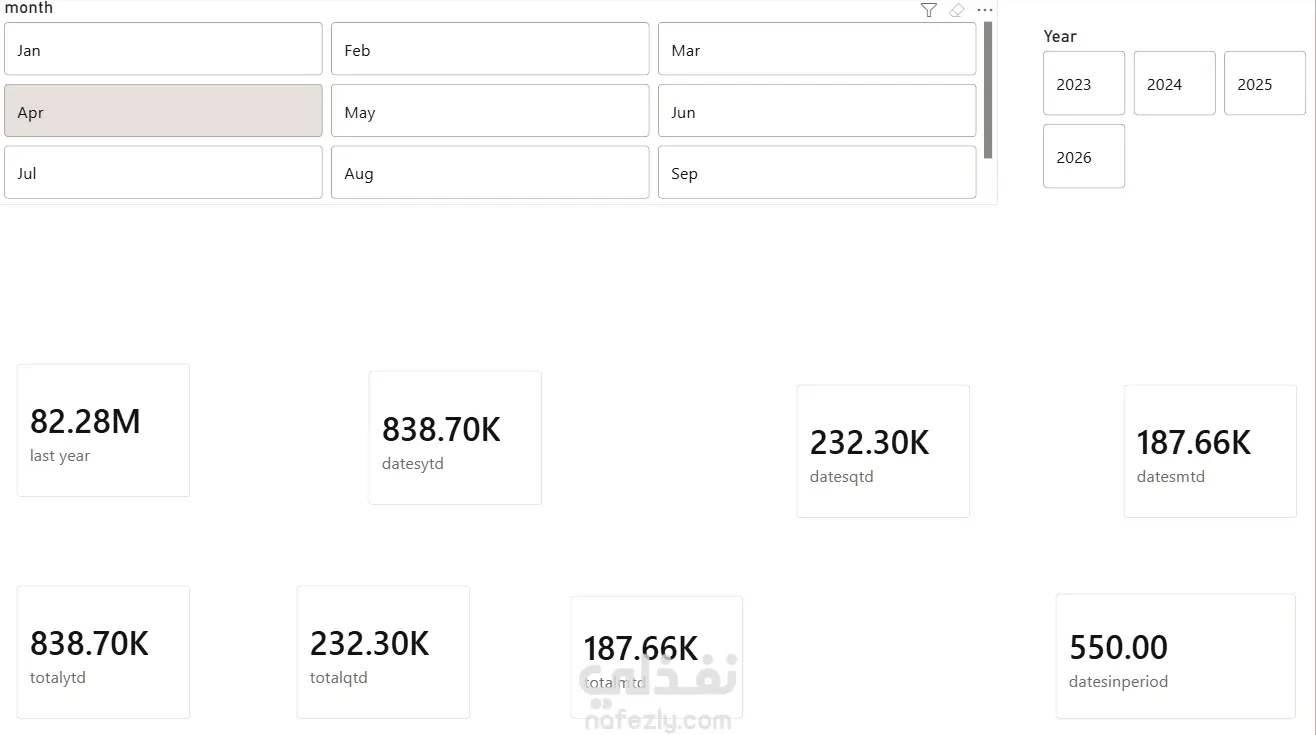1316x735 pixels.
Task: Select the datesinperiod 550.00 card
Action: [x=1176, y=656]
